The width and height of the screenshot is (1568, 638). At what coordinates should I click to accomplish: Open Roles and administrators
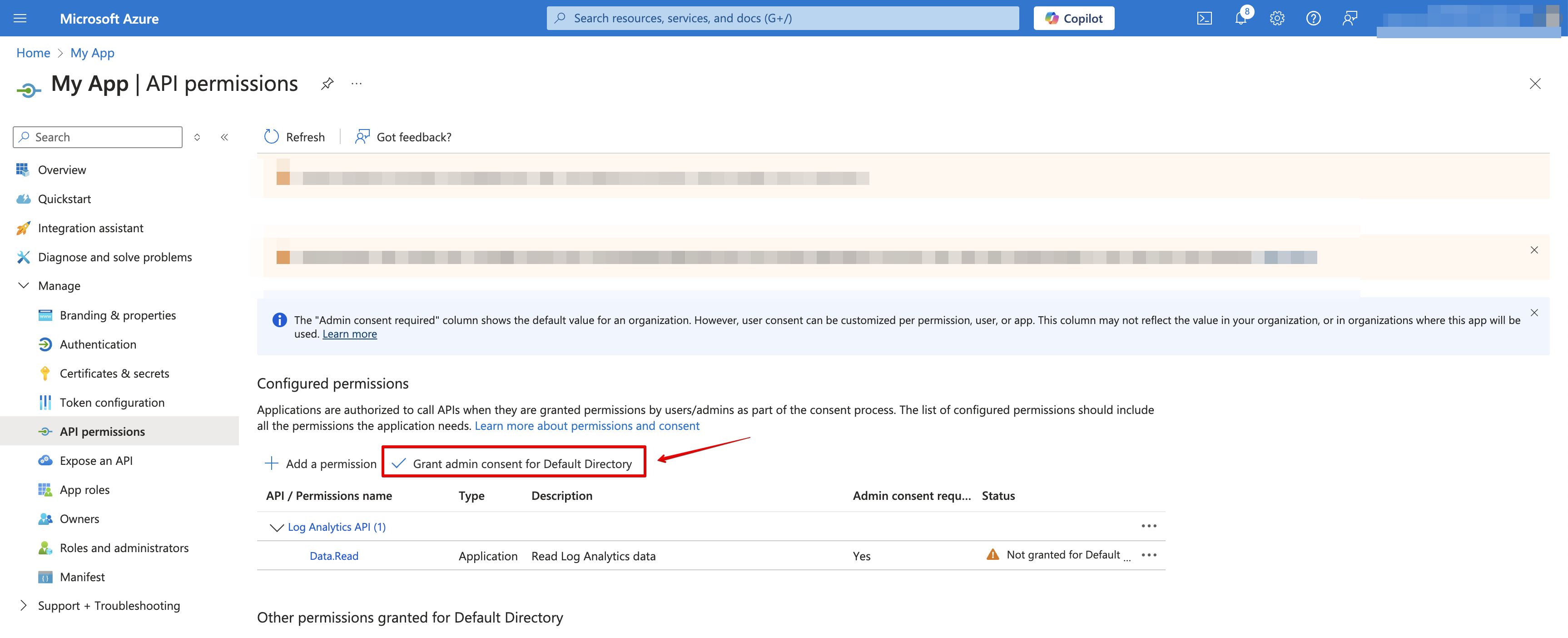point(124,548)
